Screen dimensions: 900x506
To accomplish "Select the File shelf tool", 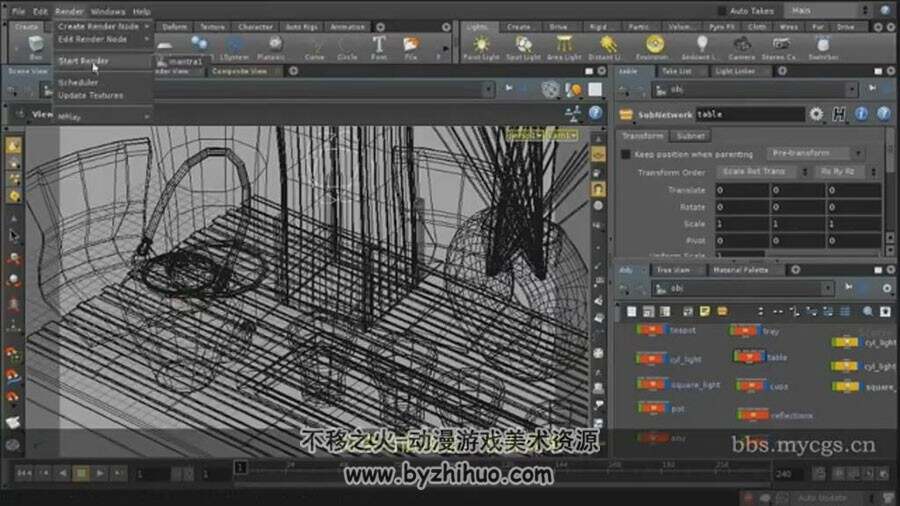I will (411, 47).
